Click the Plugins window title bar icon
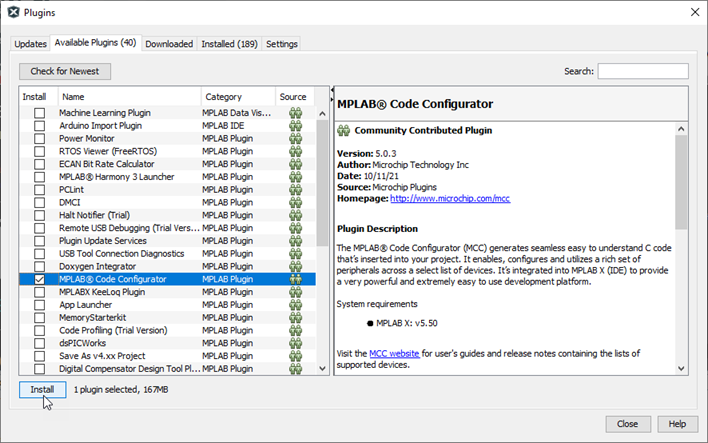The image size is (708, 443). point(12,12)
